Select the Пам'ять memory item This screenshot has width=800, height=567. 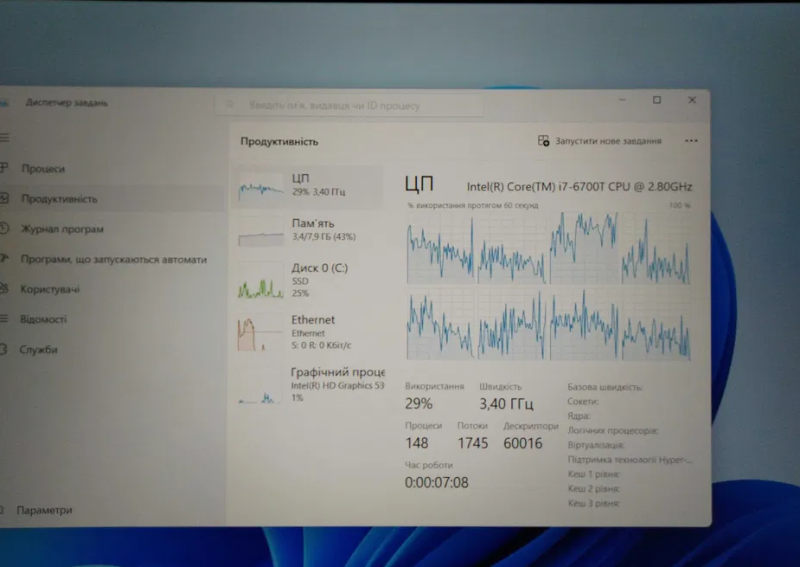point(307,230)
